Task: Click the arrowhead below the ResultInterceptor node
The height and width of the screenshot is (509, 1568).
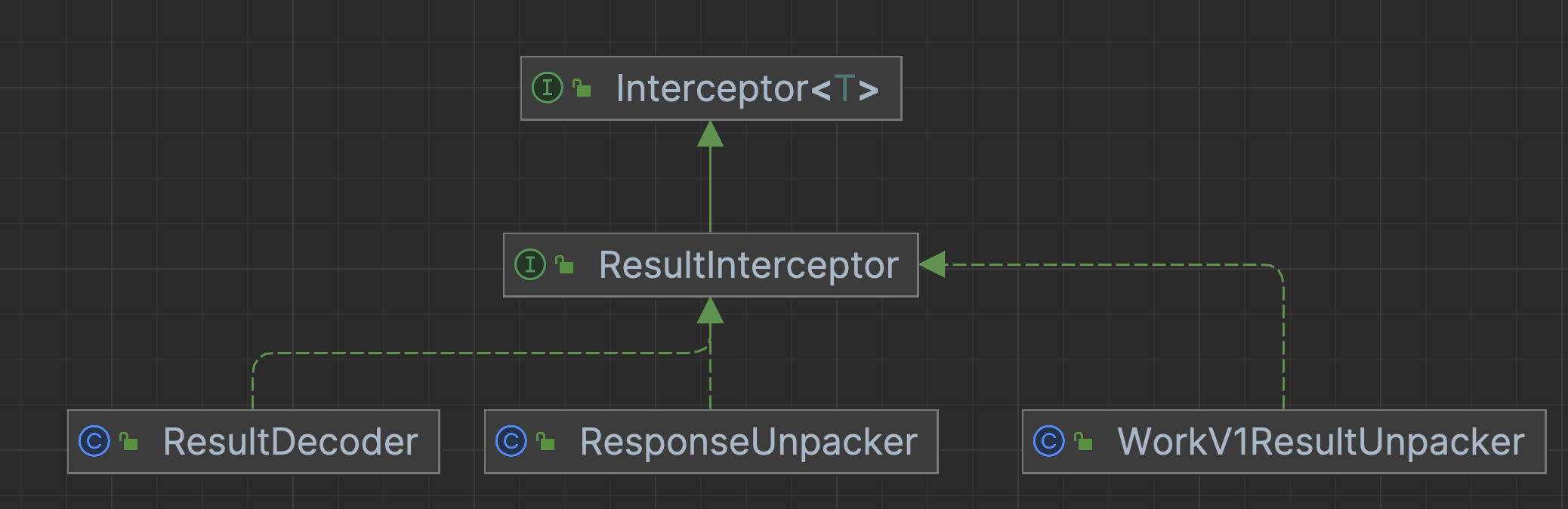Action: tap(710, 310)
